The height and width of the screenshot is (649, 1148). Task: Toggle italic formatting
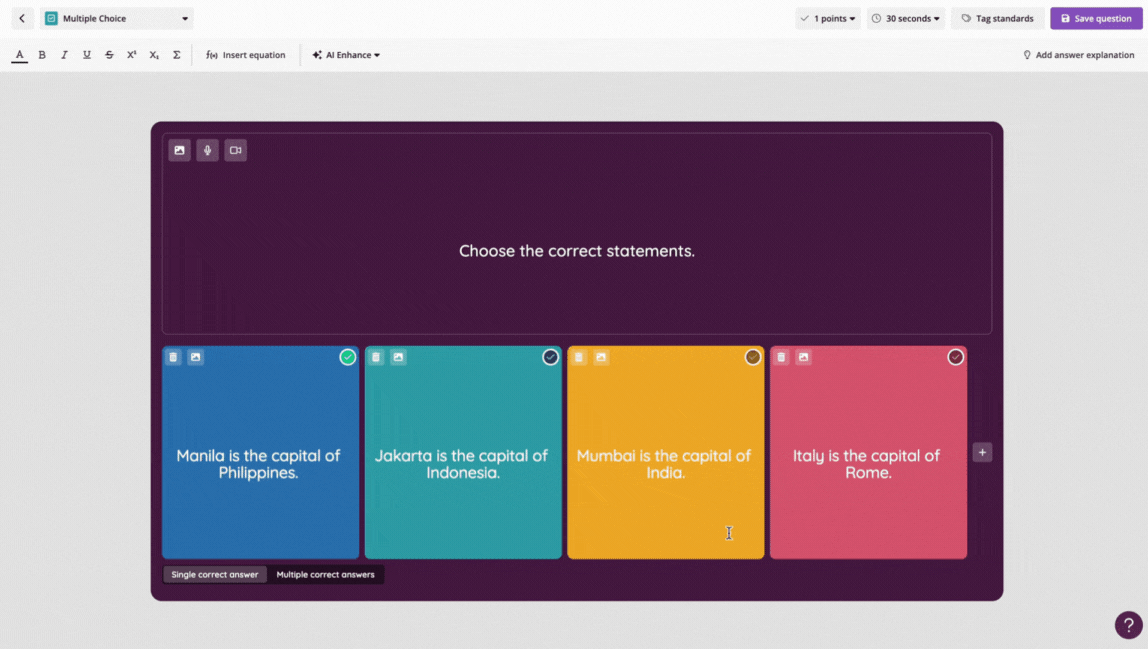[x=64, y=55]
